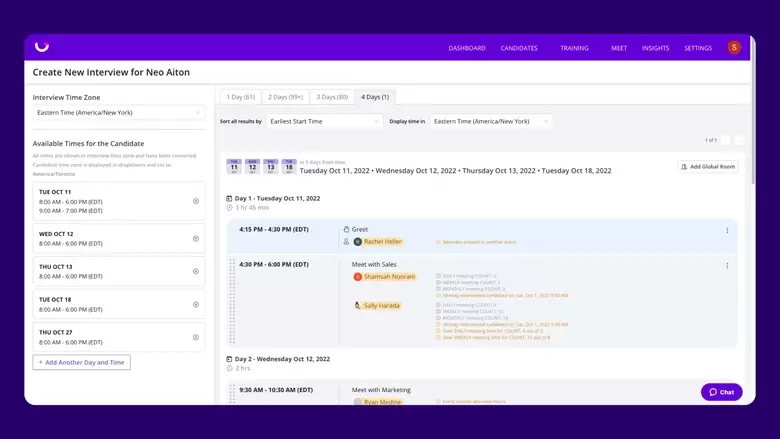This screenshot has height=439, width=780.
Task: Click the Tue 18 calendar date icon
Action: coord(289,166)
